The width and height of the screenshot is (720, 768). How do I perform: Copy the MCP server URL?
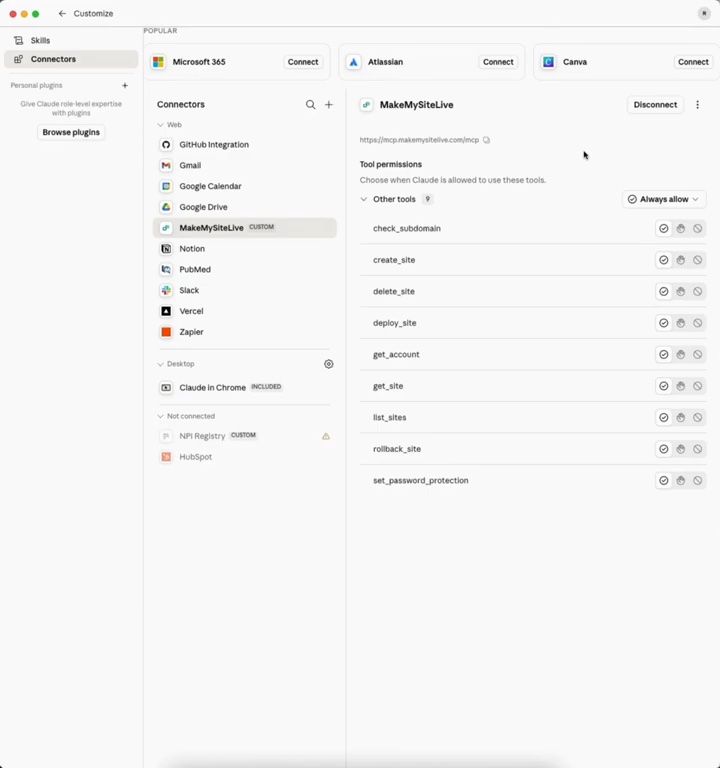486,140
